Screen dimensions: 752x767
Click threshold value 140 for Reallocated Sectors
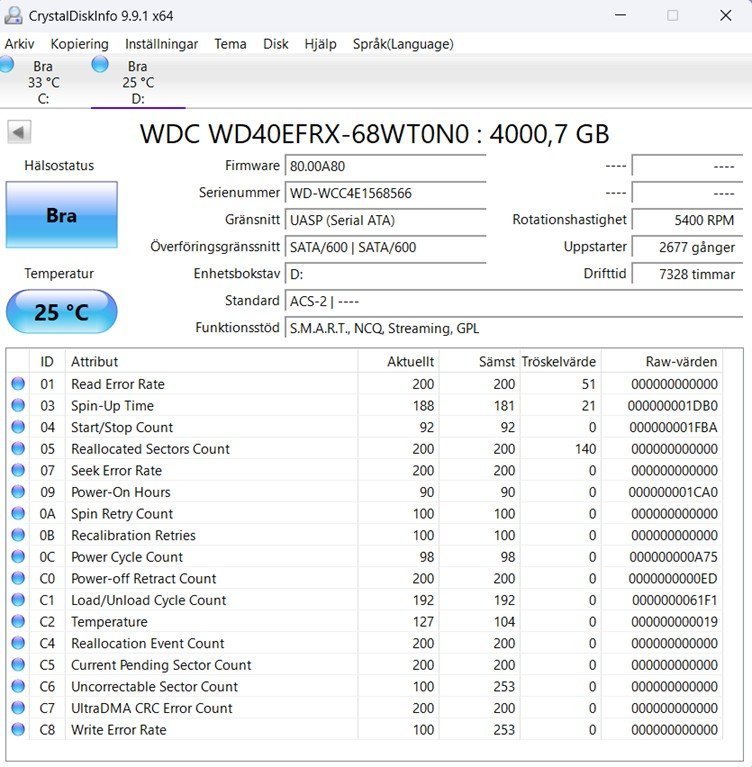tap(586, 449)
